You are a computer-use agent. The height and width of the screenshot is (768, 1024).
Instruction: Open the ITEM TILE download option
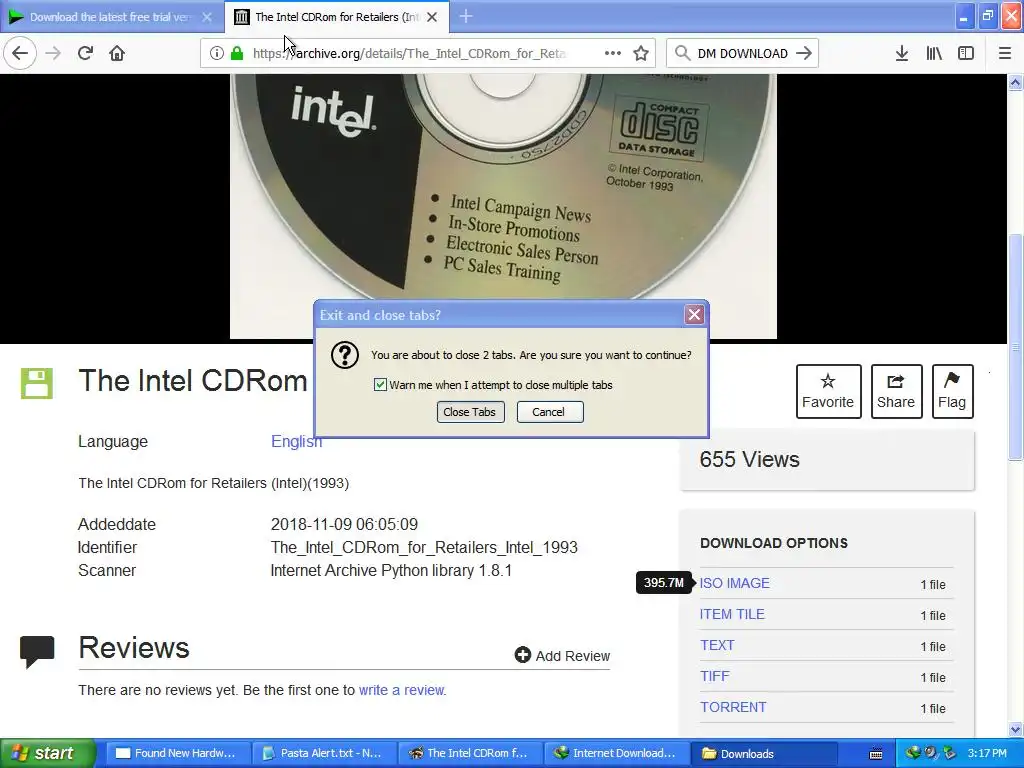coord(732,614)
